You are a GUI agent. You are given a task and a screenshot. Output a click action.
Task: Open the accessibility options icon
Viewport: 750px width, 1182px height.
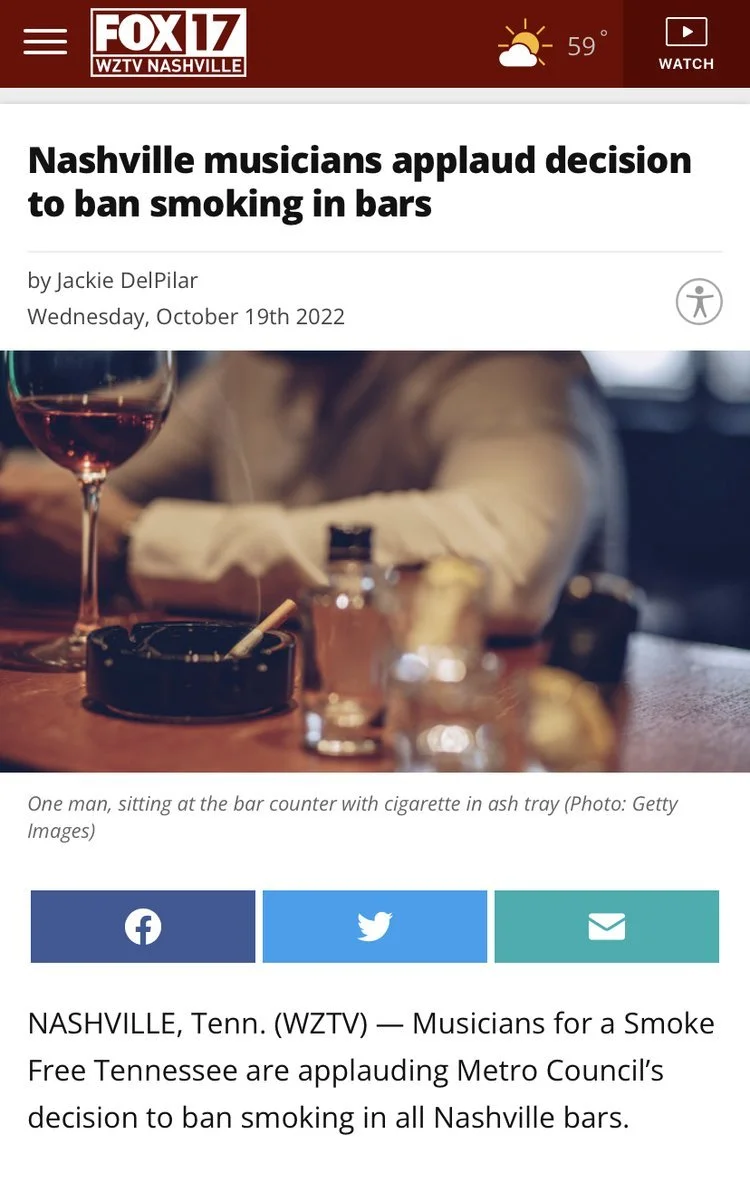(x=699, y=302)
